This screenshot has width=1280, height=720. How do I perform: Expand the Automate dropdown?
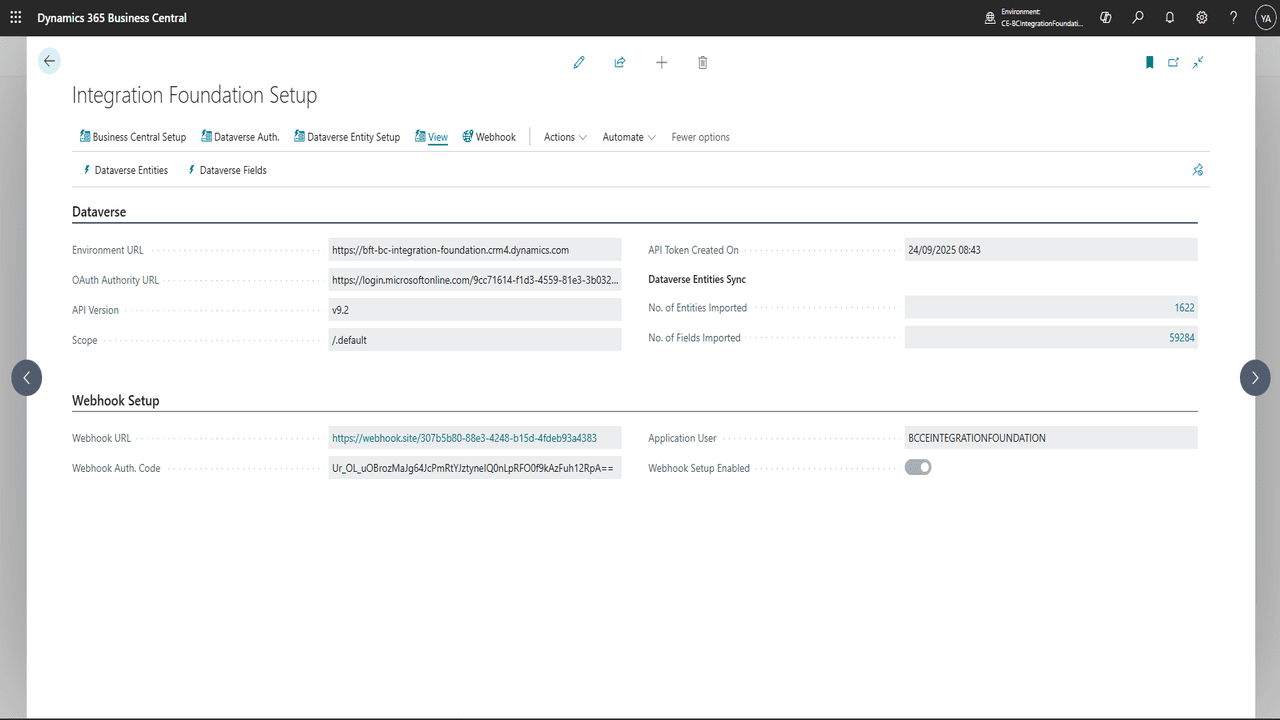pyautogui.click(x=629, y=137)
